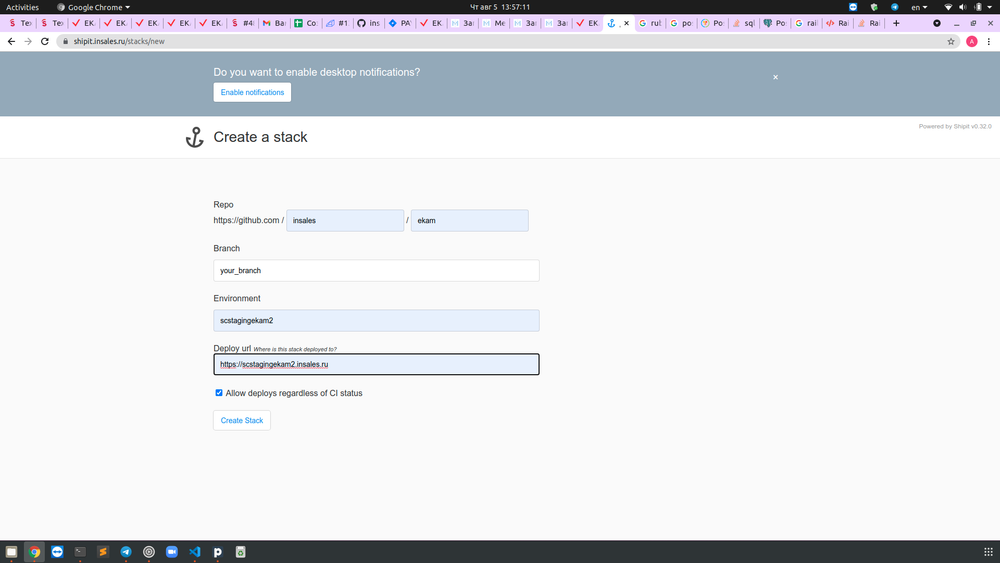This screenshot has height=563, width=1000.
Task: Click the Create Stack button
Action: click(242, 420)
